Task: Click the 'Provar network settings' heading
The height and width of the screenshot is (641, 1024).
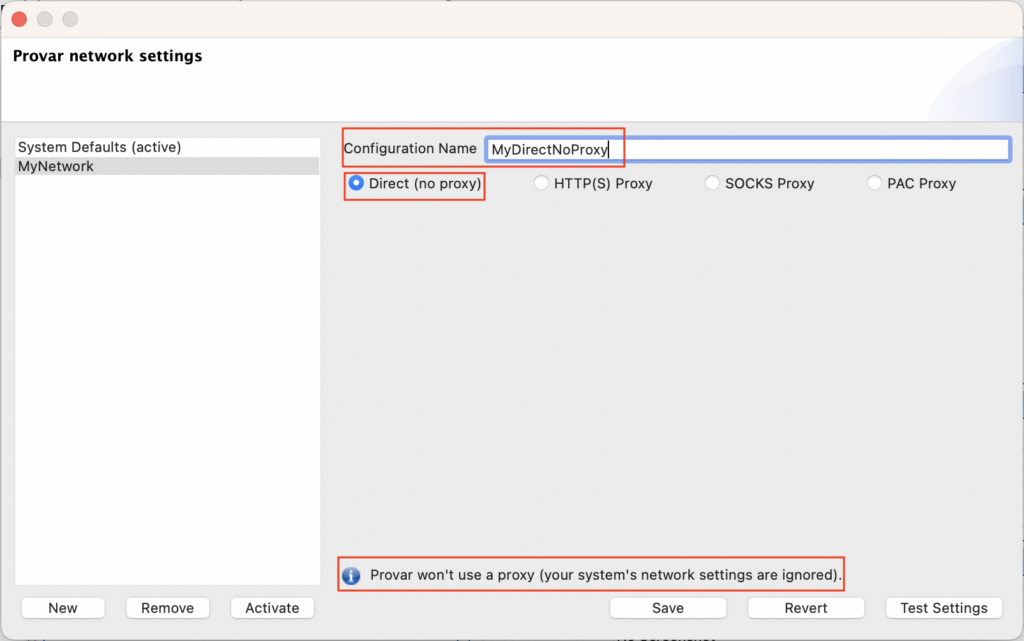Action: click(x=107, y=56)
